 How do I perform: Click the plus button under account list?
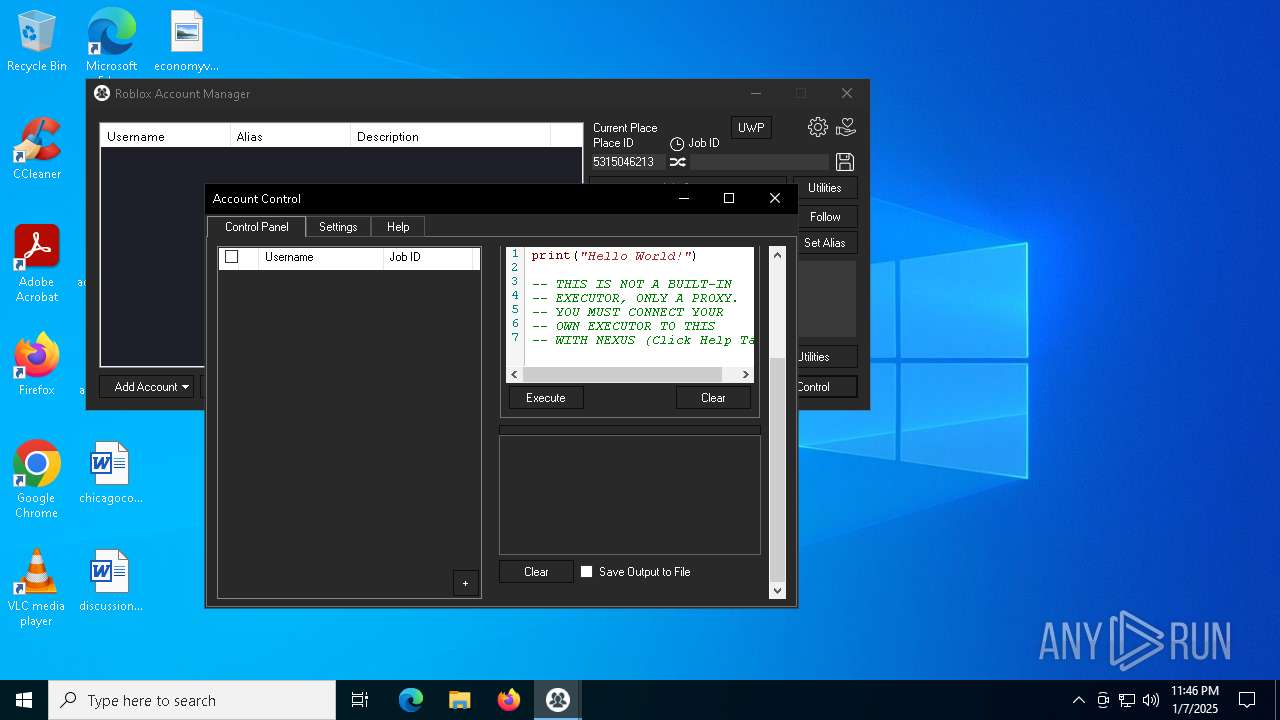[x=465, y=583]
